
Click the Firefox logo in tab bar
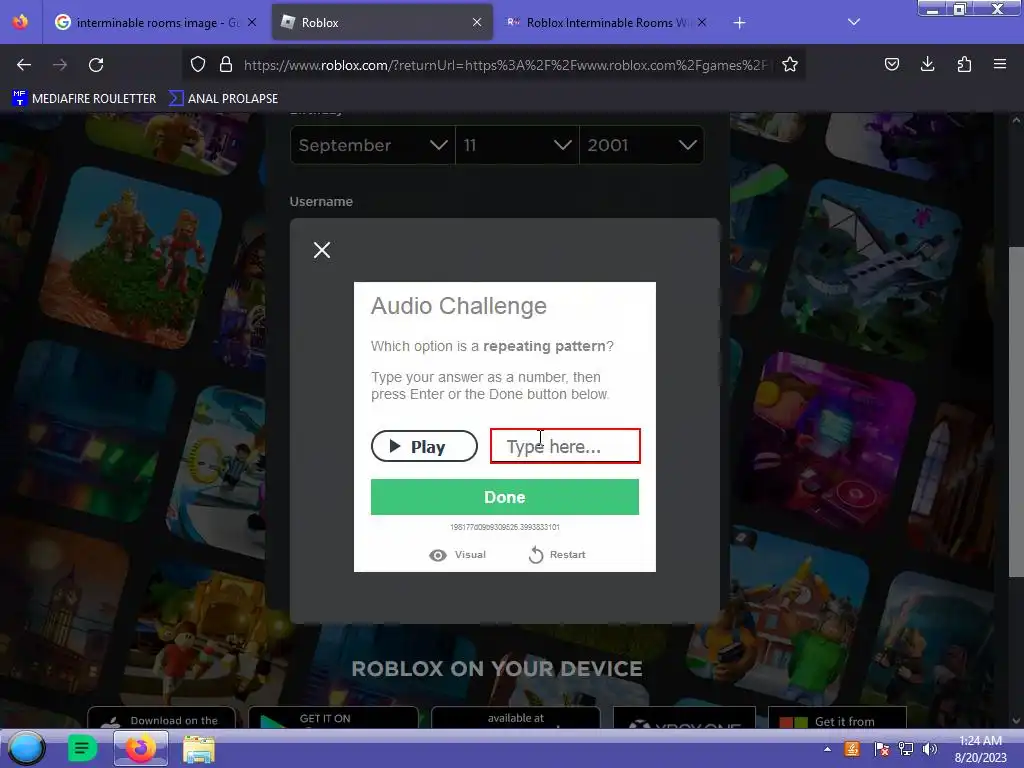click(x=20, y=22)
